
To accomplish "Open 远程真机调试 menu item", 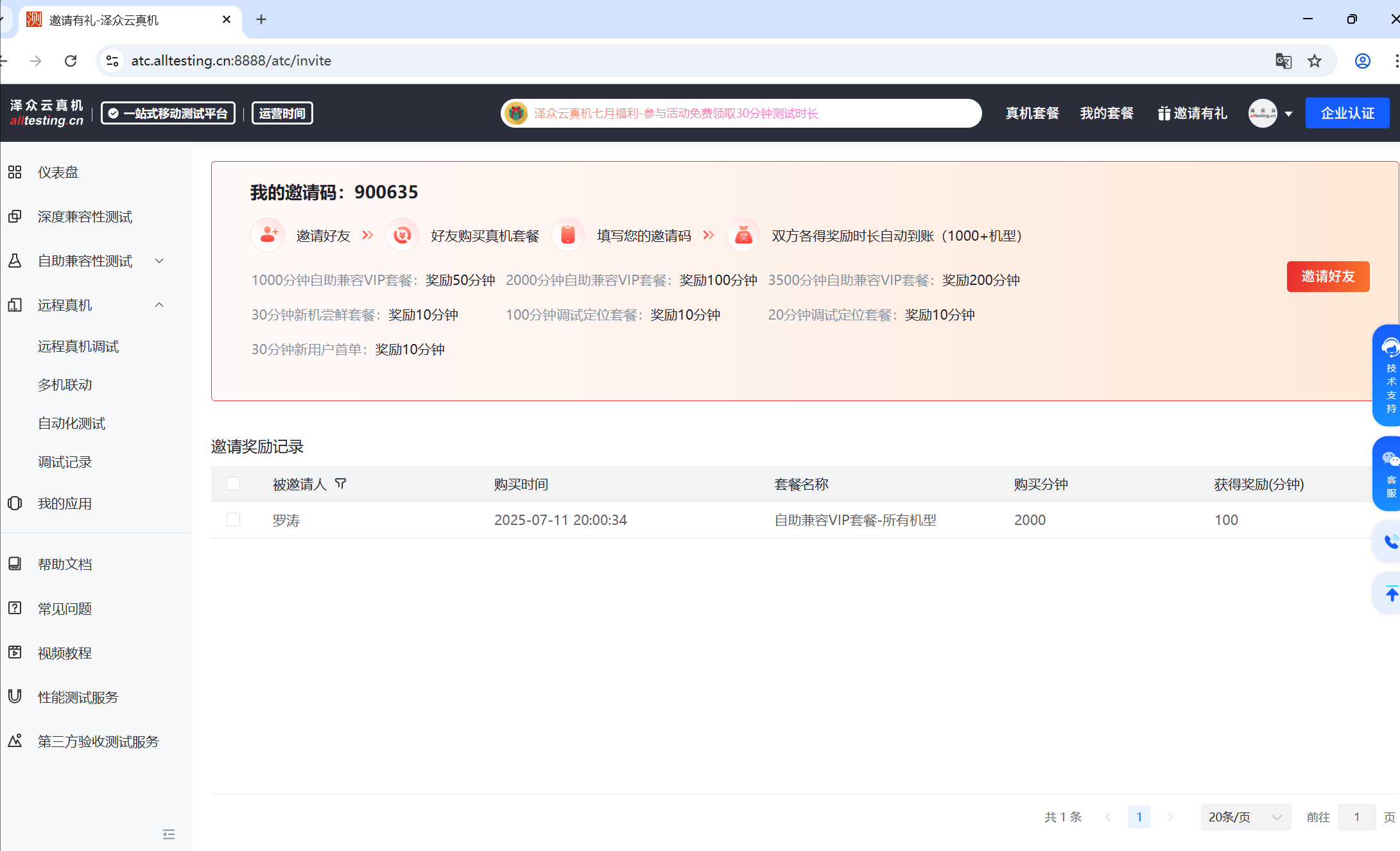I will (x=78, y=347).
